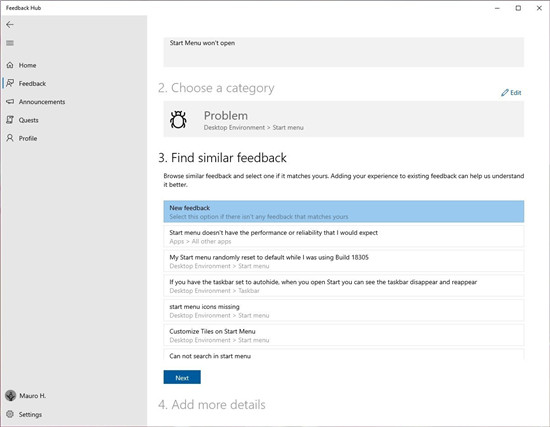Screen dimensions: 550x427
Task: Select 'Start menu doesn't have the performance' feedback
Action: point(344,236)
